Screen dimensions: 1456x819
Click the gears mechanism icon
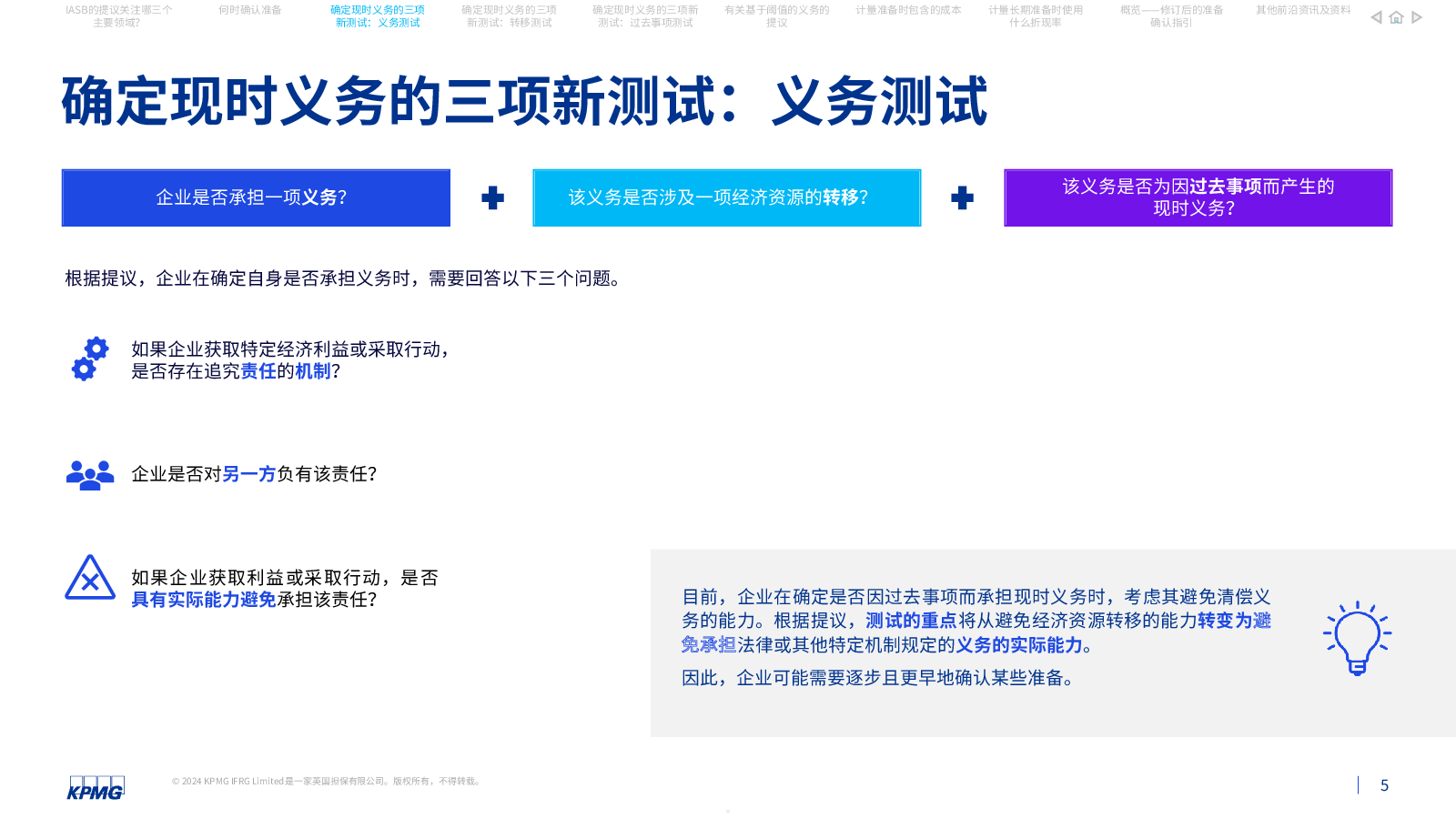pos(90,359)
